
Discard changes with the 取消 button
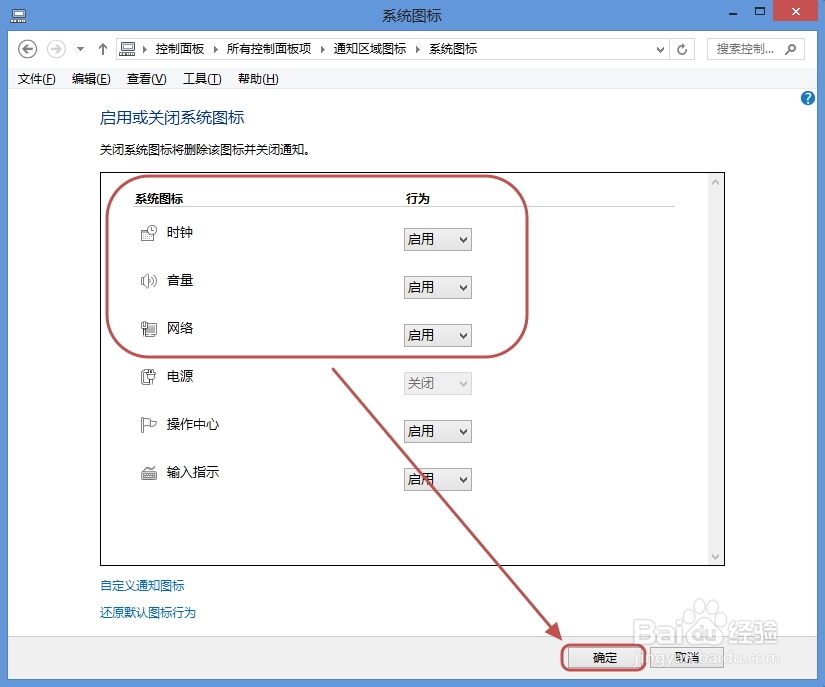point(687,658)
